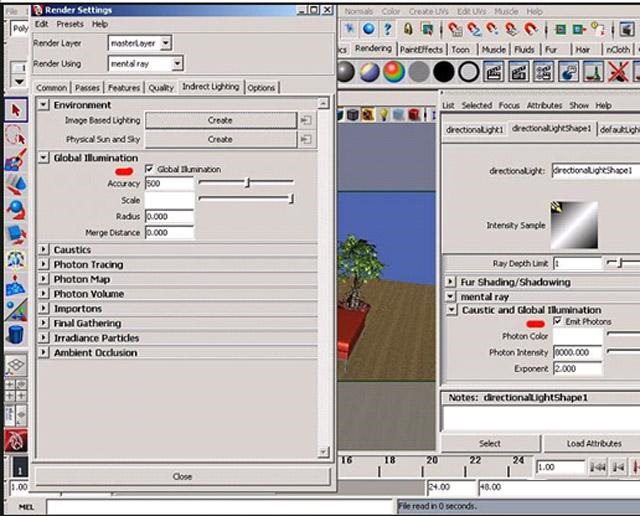Open the Render Layer masterLayer dropdown

click(x=165, y=43)
